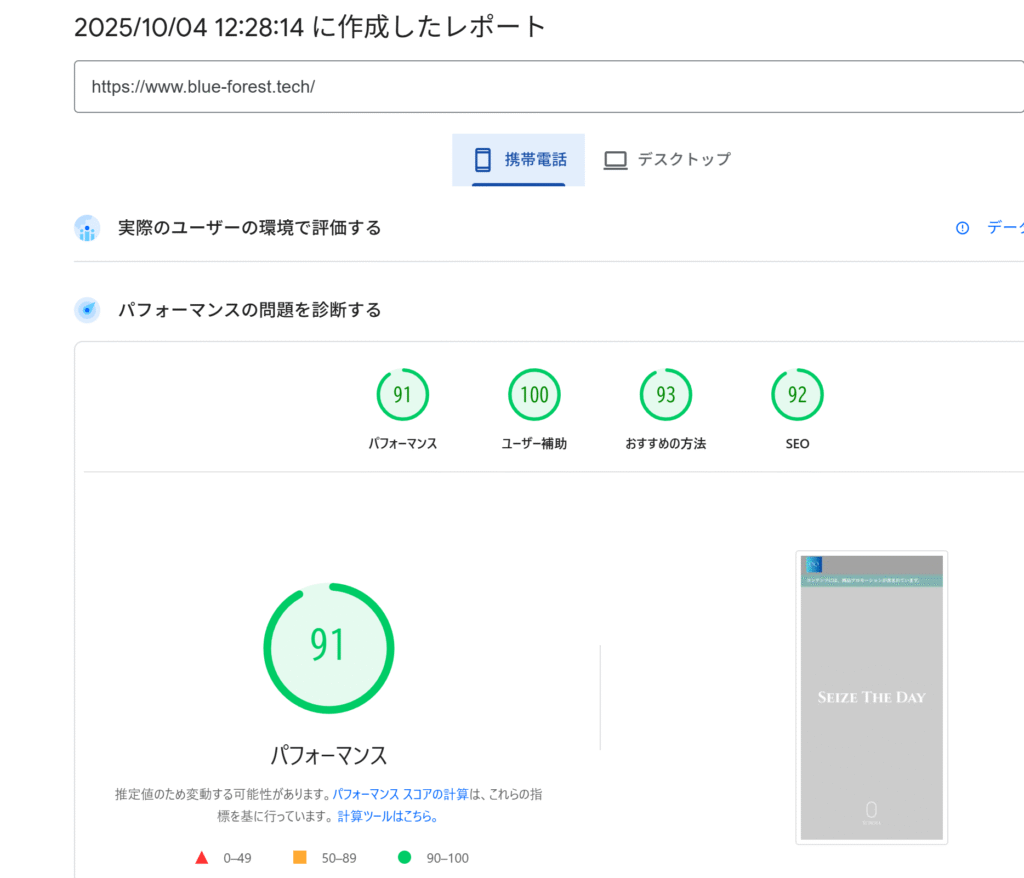1024x878 pixels.
Task: Switch to the デスクトップ tab
Action: tap(667, 159)
